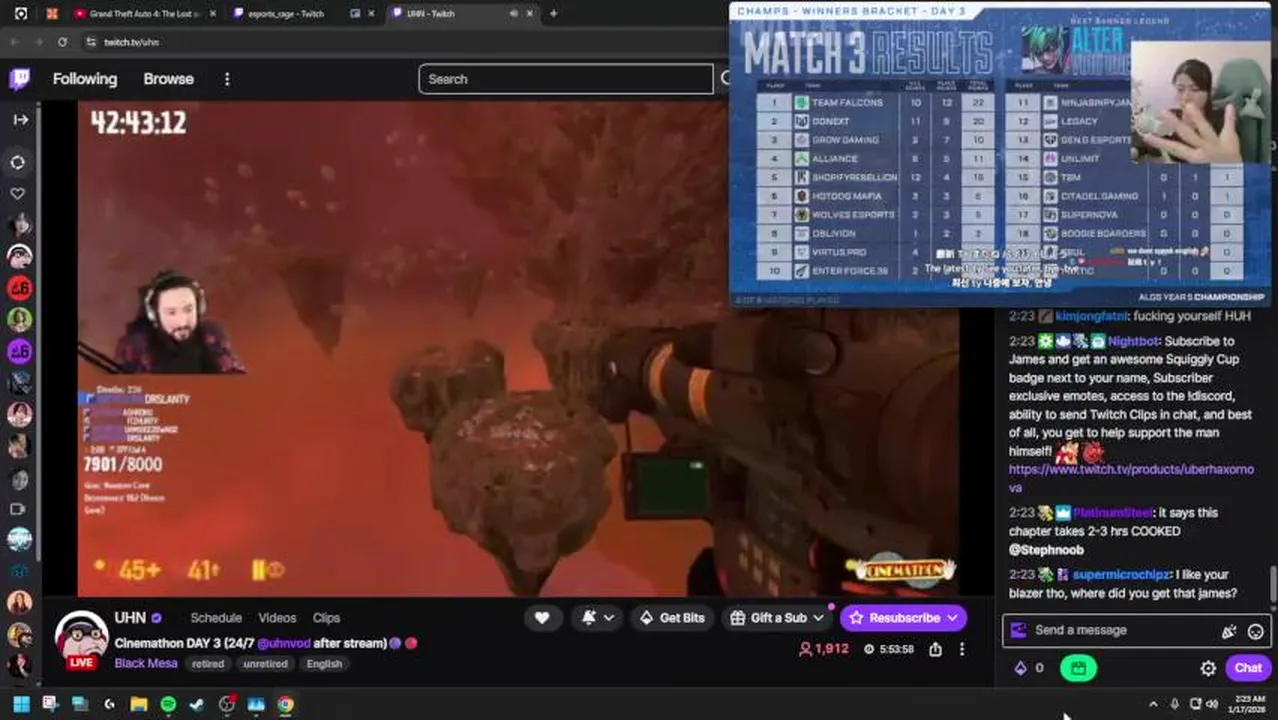Claim the green channel points bonus chest
The width and height of the screenshot is (1278, 720).
point(1078,668)
